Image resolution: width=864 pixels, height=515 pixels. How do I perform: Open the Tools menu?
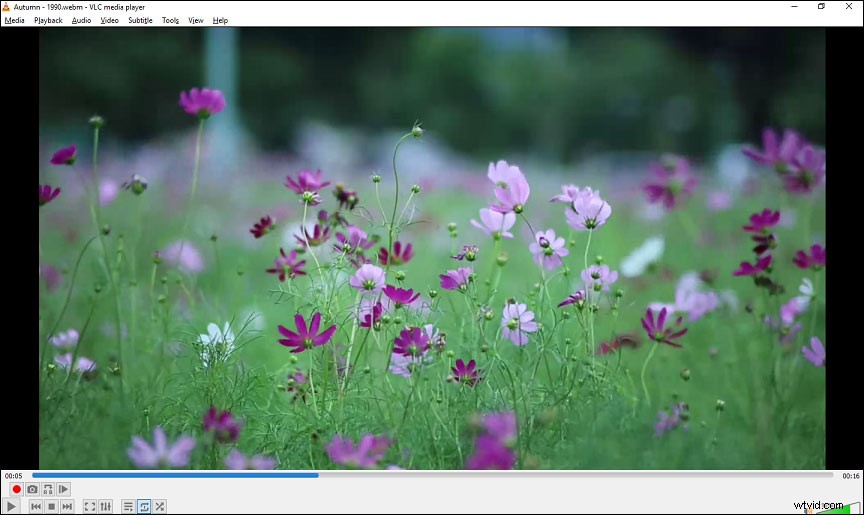point(170,20)
